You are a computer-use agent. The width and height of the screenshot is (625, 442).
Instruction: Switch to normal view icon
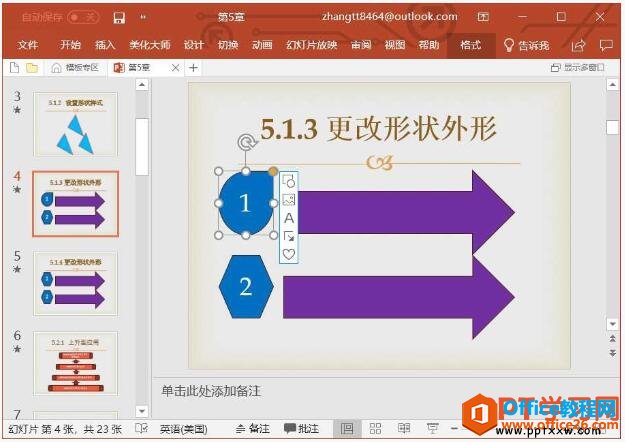click(x=347, y=429)
